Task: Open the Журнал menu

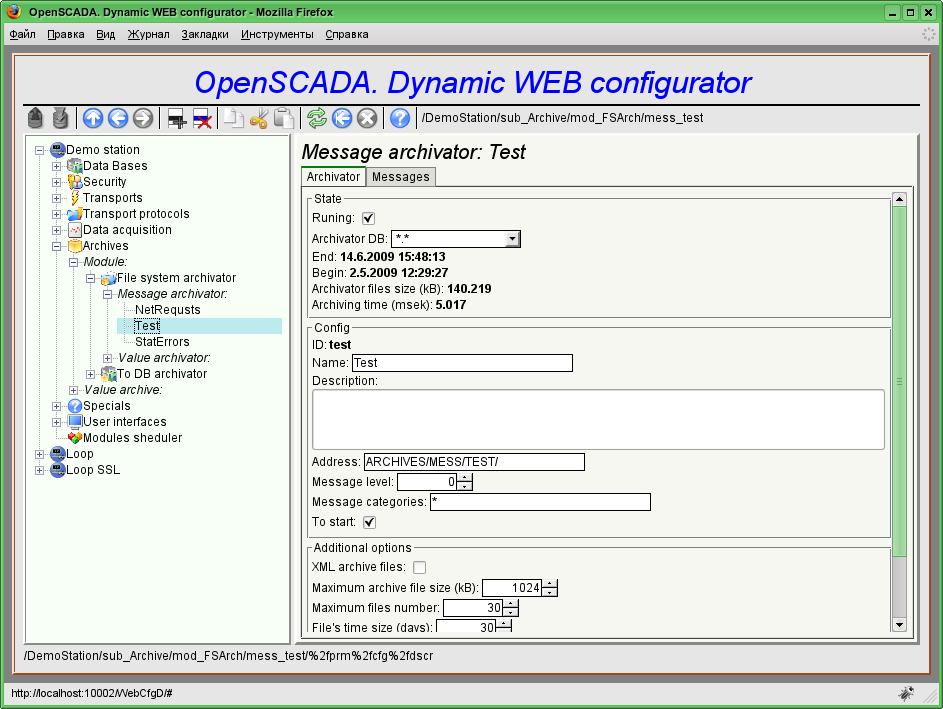Action: 148,34
